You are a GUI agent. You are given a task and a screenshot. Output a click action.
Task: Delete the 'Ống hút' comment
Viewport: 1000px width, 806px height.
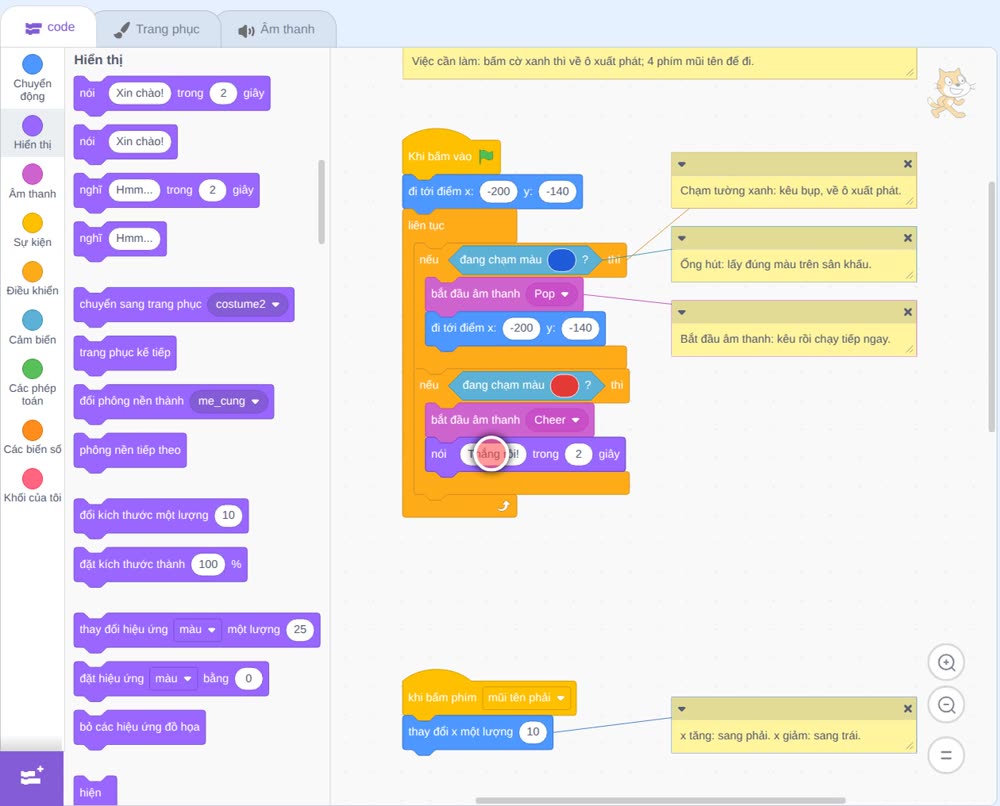[908, 238]
